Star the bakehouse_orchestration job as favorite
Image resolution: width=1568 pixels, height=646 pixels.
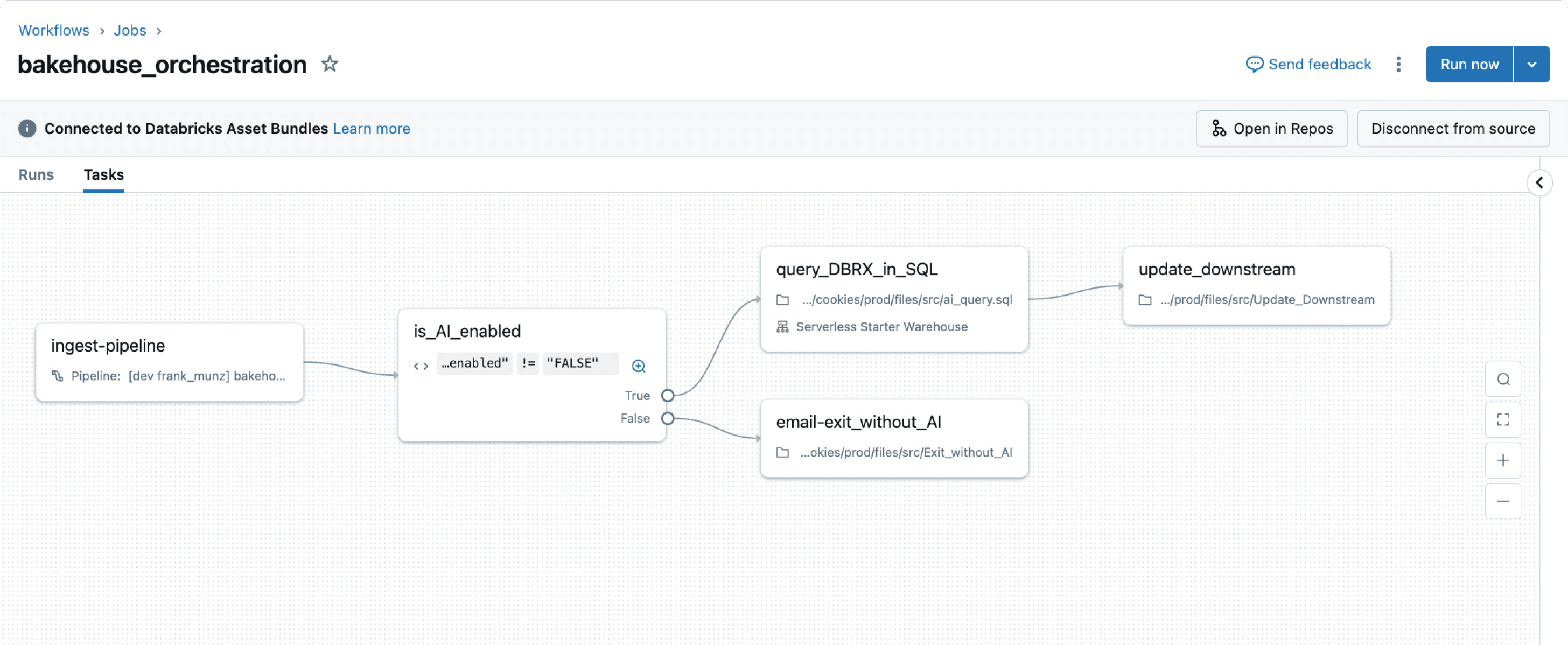pos(330,64)
